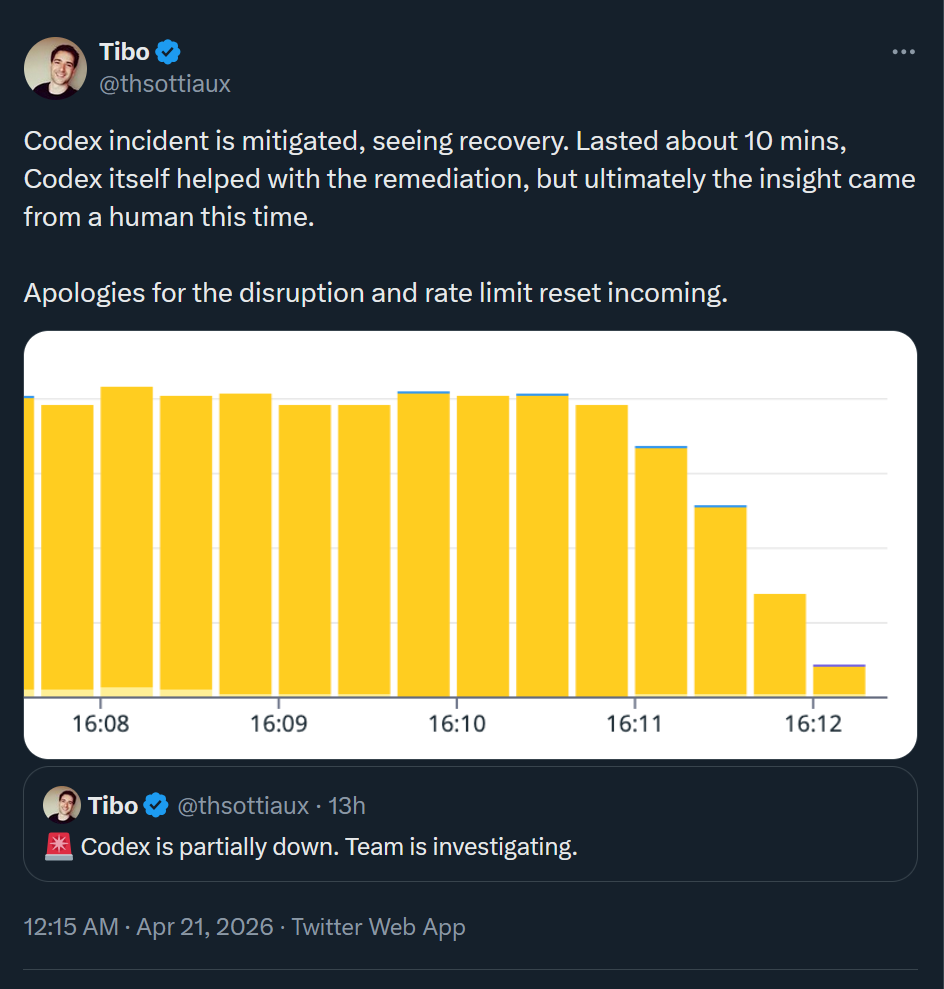Click the 16:12 time label on chart axis

click(812, 723)
